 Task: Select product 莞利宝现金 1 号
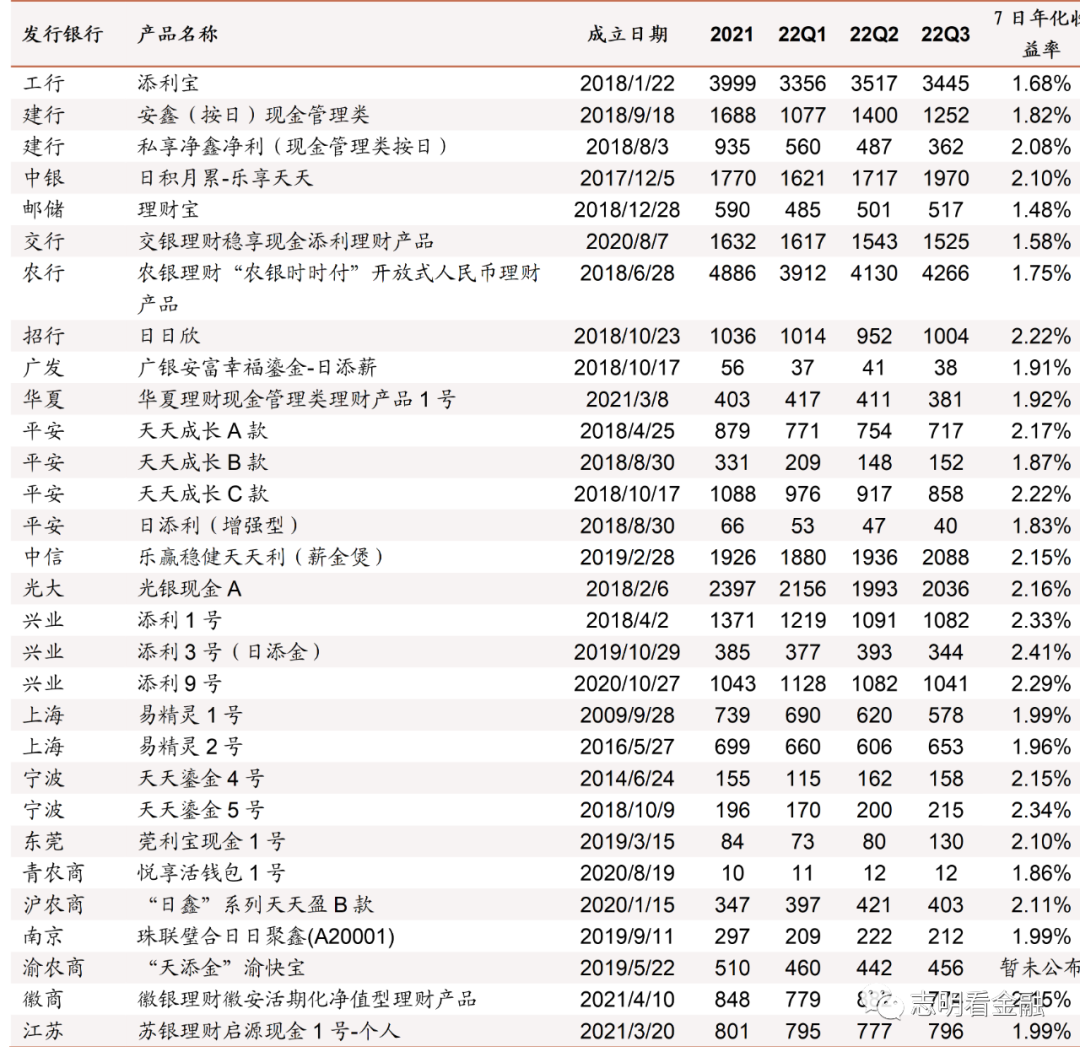[211, 841]
